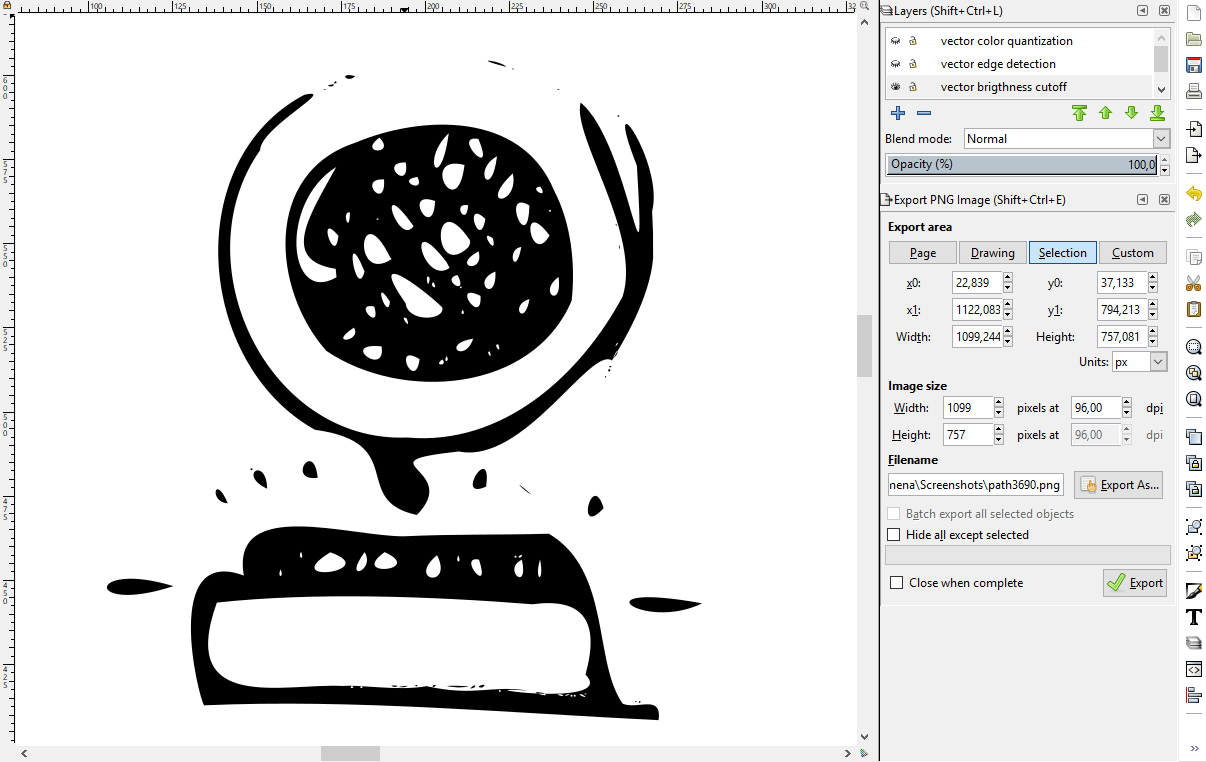Iconify the Layers panel arrow button
Screen dimensions: 1206x762
1142,11
